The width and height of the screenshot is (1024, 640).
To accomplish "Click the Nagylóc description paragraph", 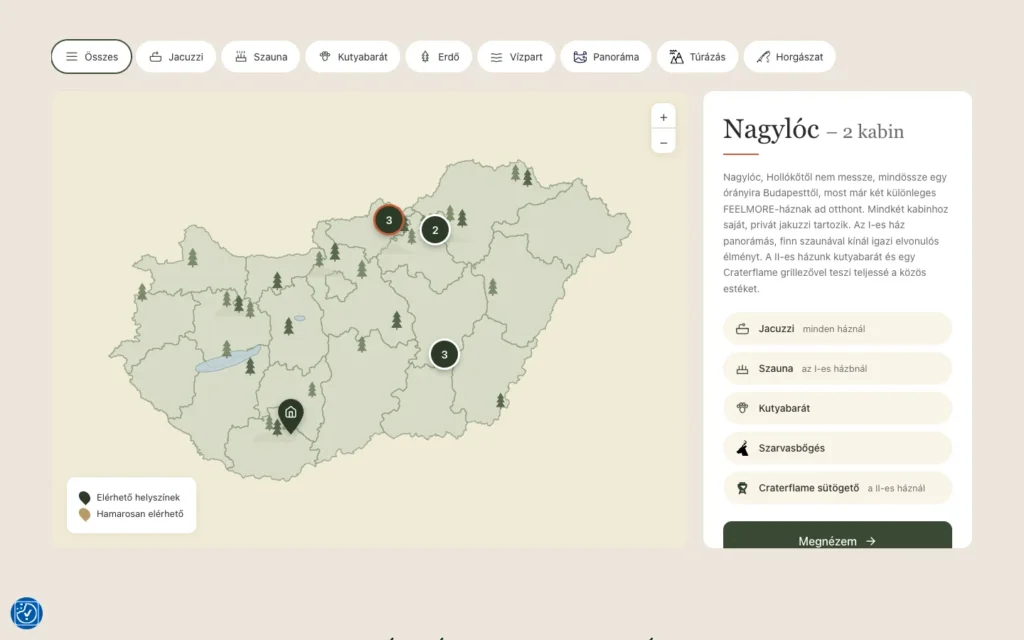I will click(x=835, y=232).
